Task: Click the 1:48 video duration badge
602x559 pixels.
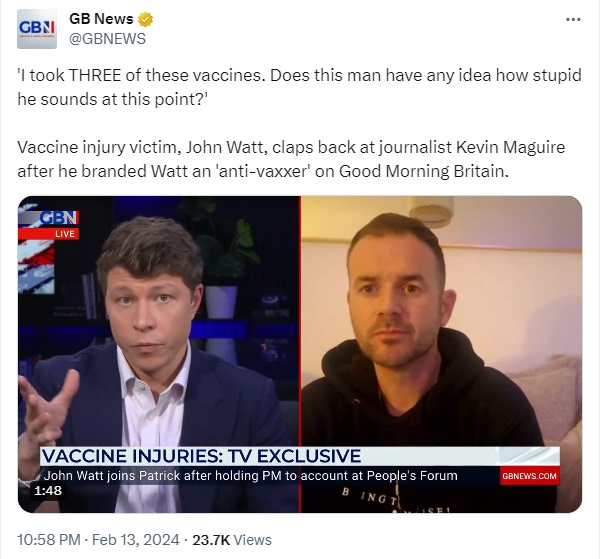Action: (x=48, y=491)
